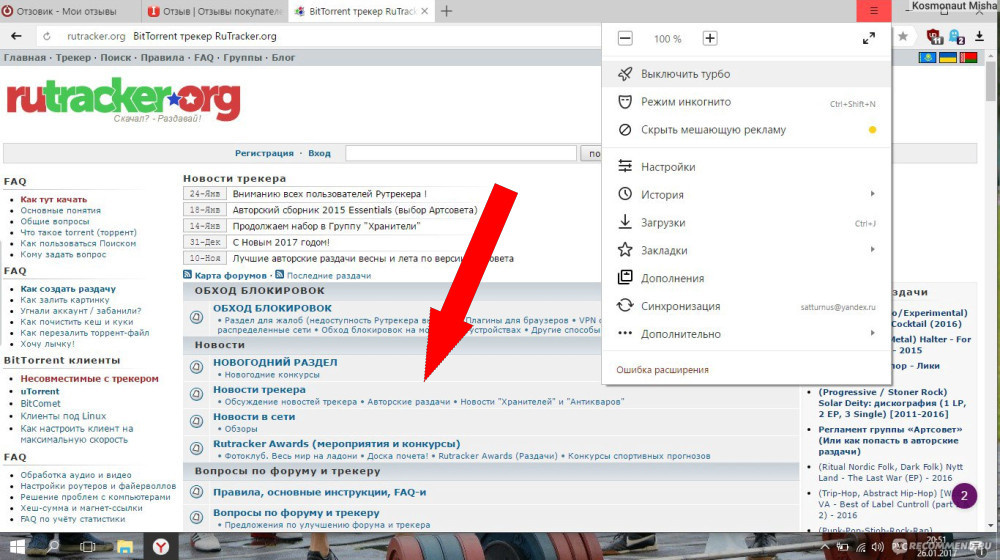Image resolution: width=1000 pixels, height=560 pixels.
Task: Open Блог in the site navigation
Action: click(283, 57)
